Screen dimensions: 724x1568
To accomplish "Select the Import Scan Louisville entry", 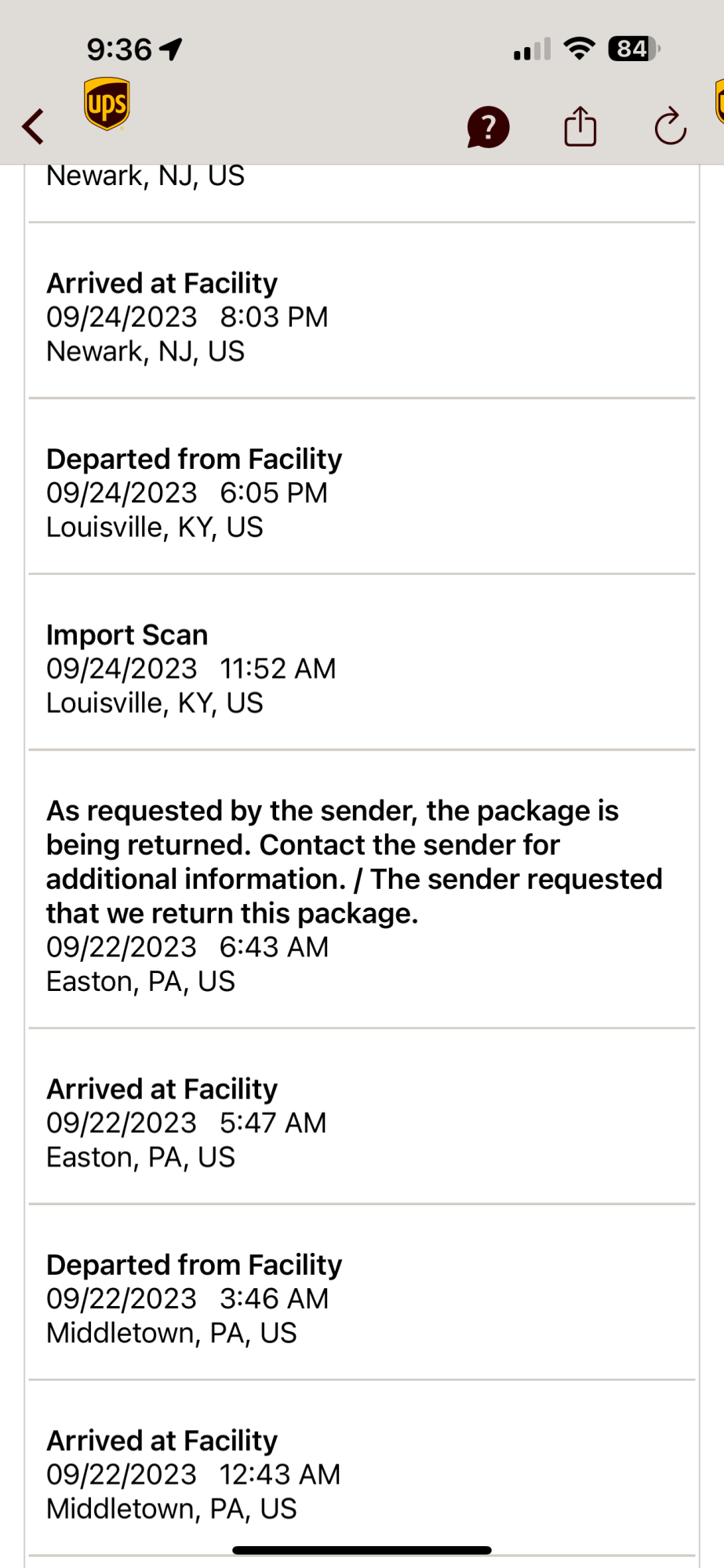I will coord(362,662).
